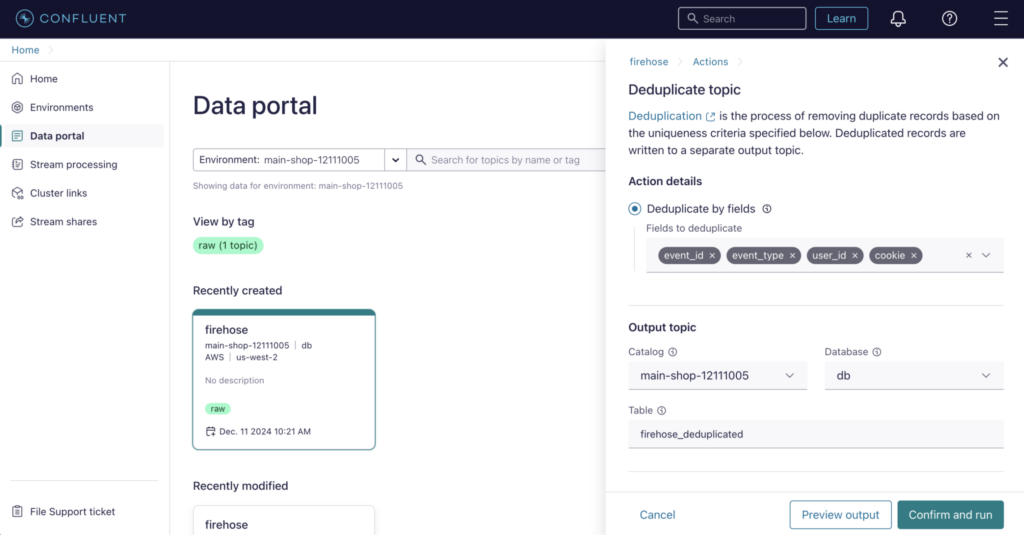Click the Stream processing sidebar icon

(x=18, y=165)
